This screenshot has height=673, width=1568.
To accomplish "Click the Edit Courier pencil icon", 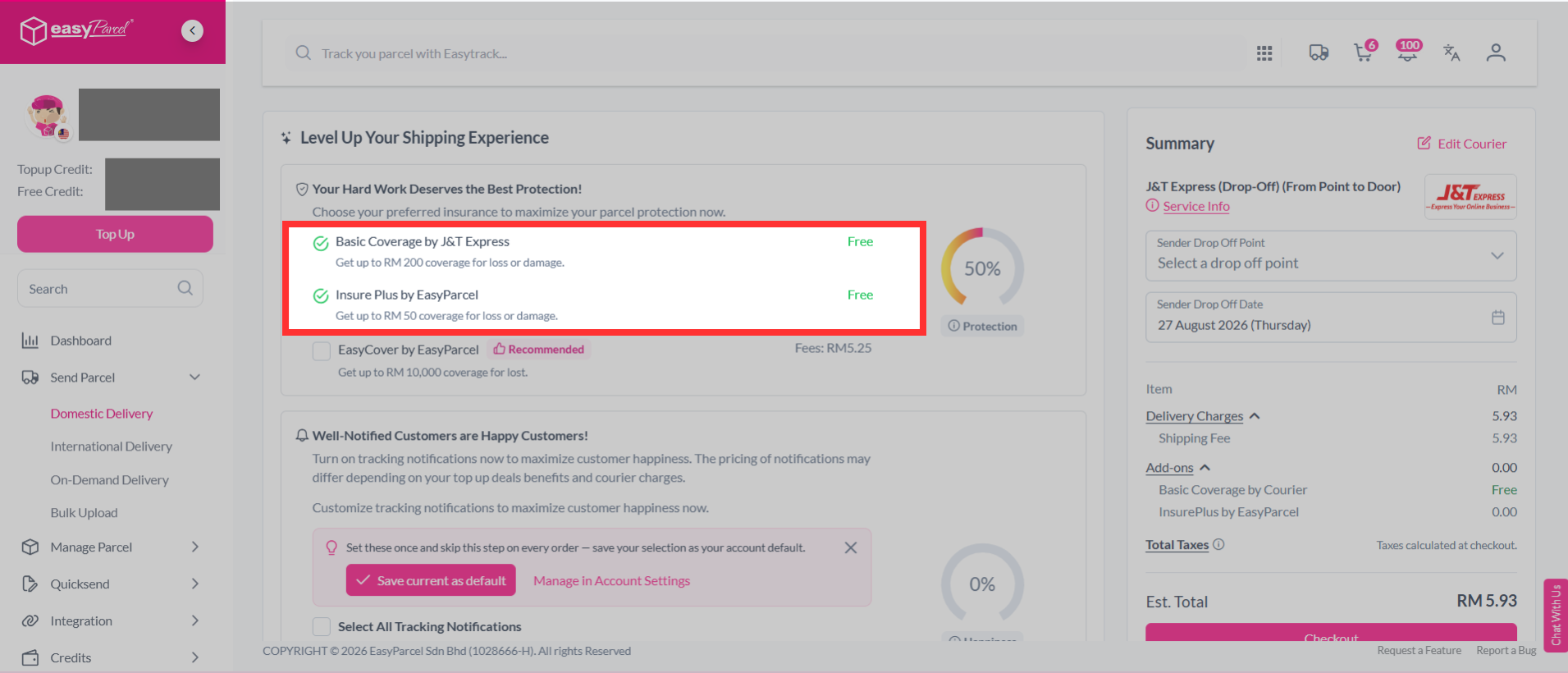I will tap(1424, 143).
